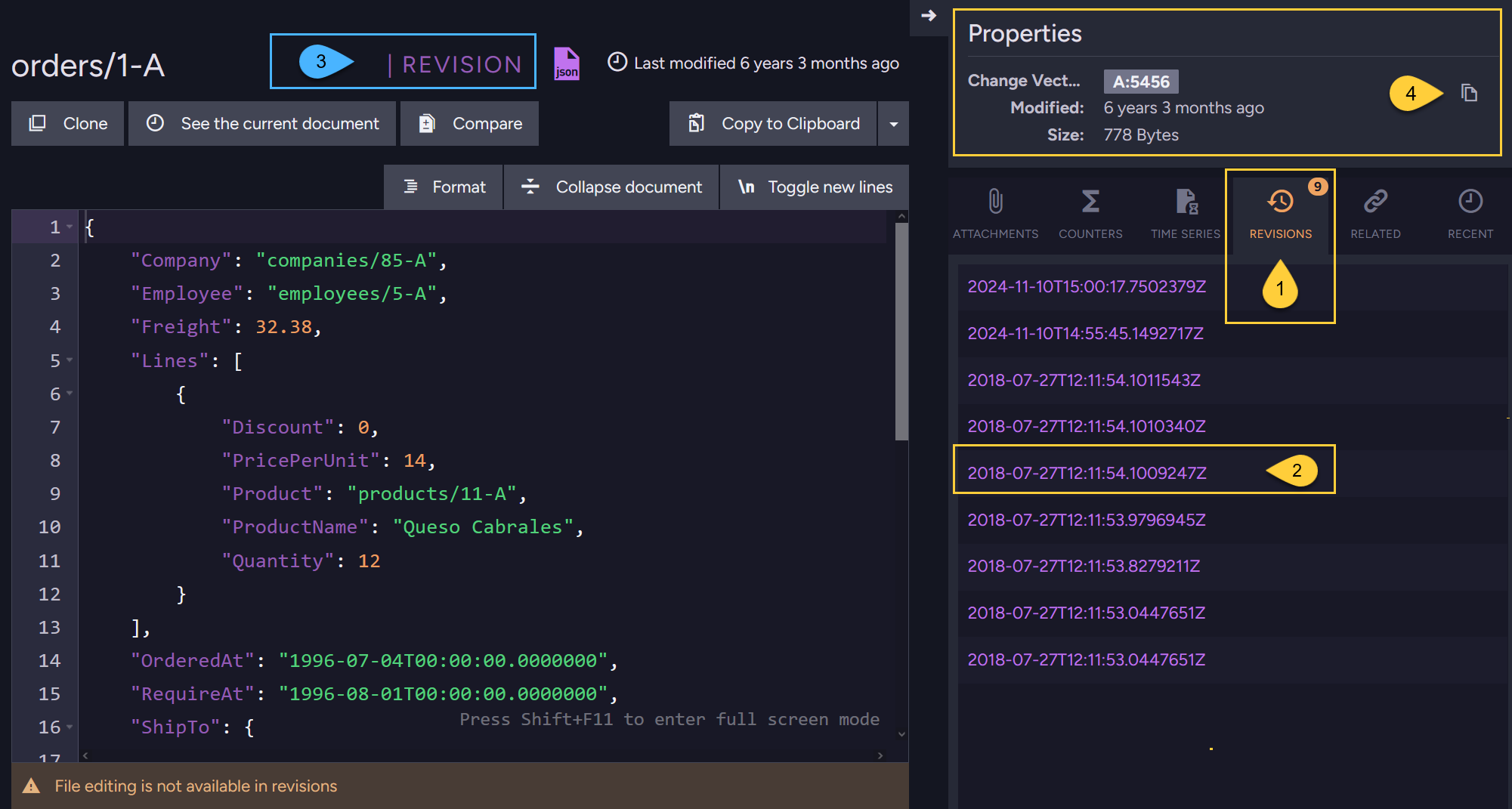Click the "companies/85-A" value on line 2
Screen dimensions: 1512x809
point(346,261)
